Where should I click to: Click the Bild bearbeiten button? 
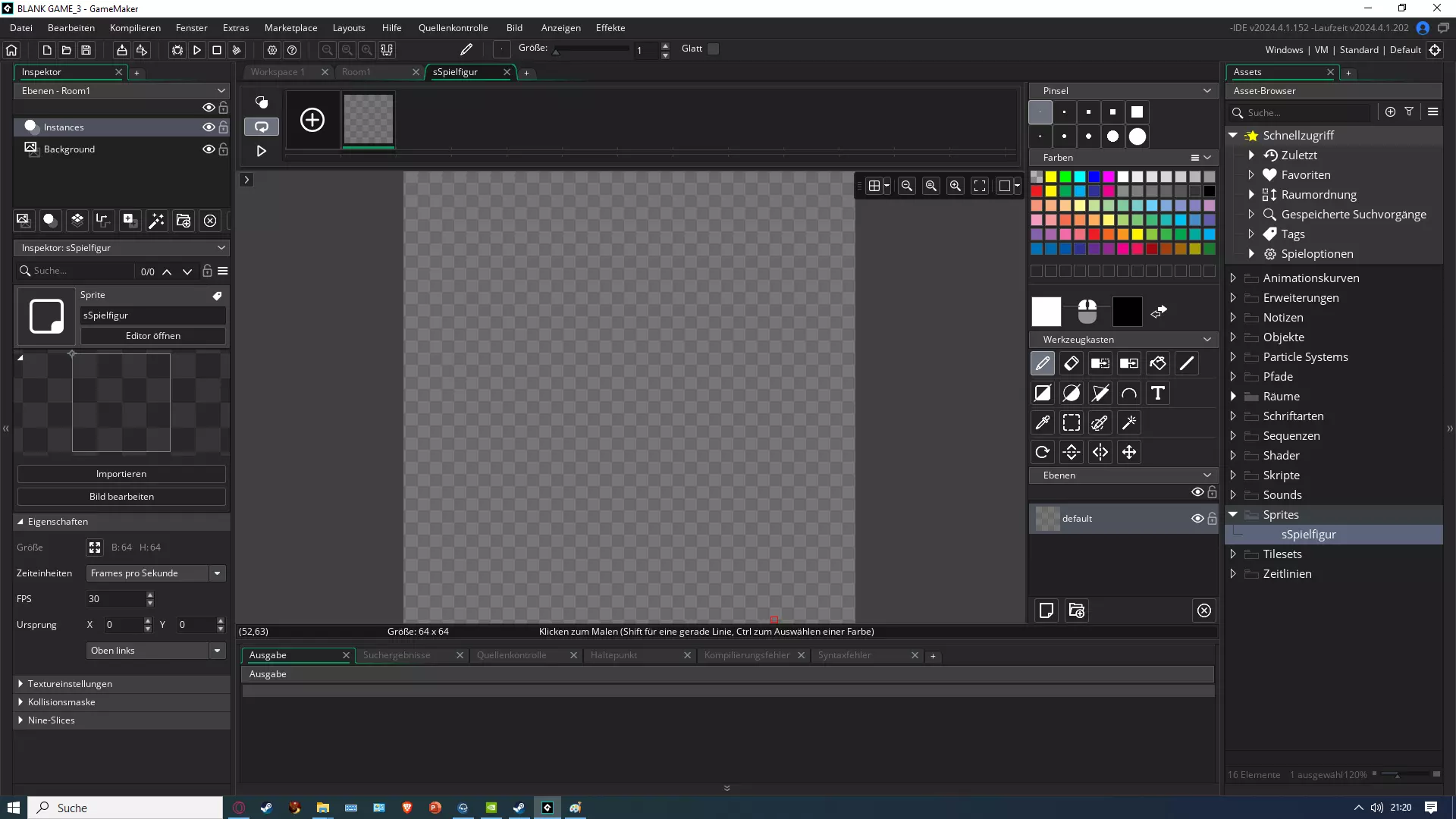[x=121, y=497]
